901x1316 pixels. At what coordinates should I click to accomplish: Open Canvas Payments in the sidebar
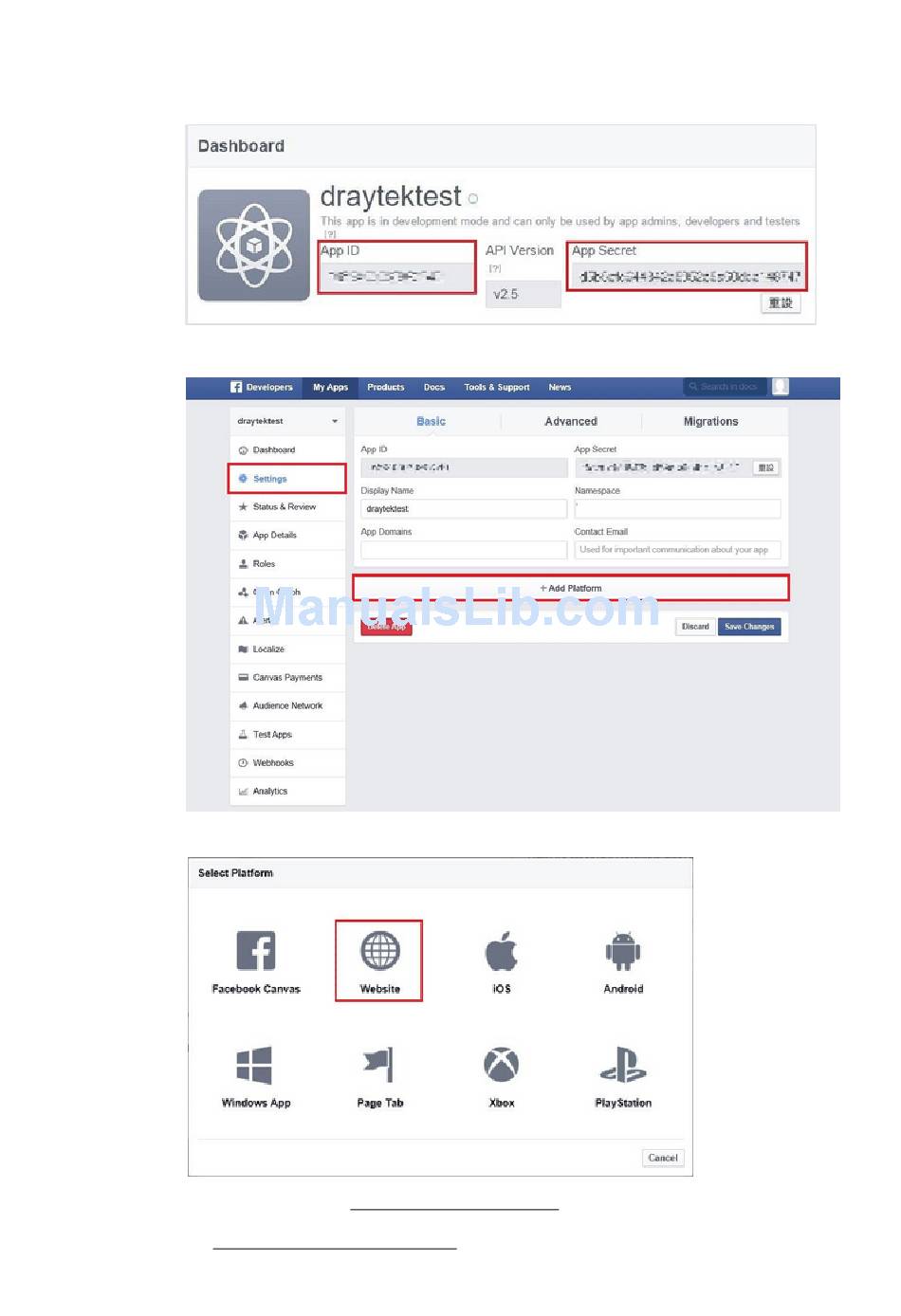(x=287, y=678)
